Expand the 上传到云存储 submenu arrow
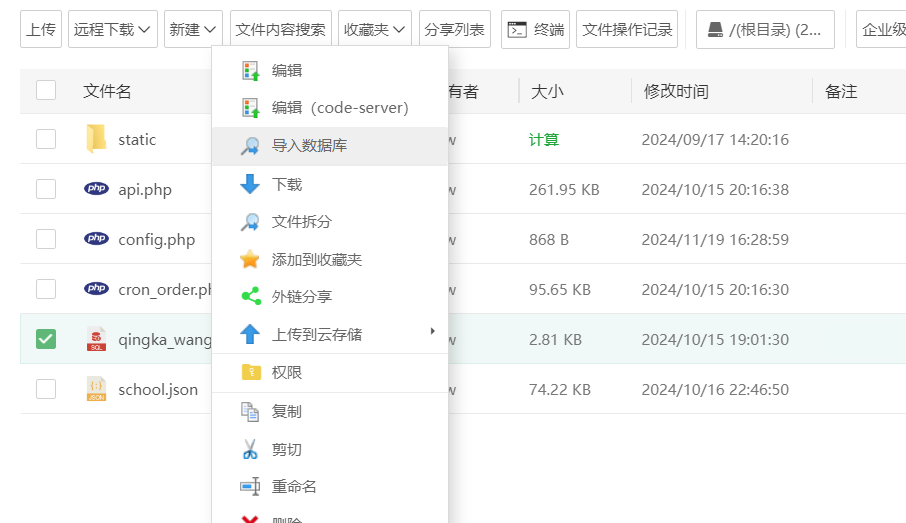The width and height of the screenshot is (906, 523). (x=432, y=331)
